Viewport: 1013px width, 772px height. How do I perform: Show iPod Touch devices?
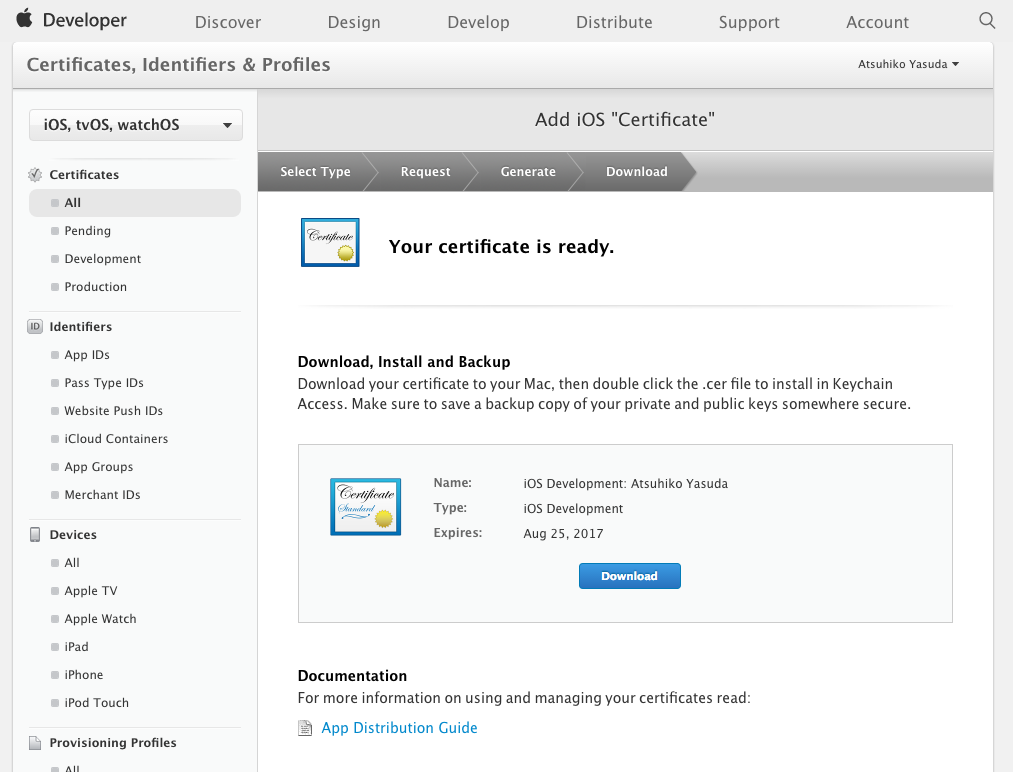(96, 703)
